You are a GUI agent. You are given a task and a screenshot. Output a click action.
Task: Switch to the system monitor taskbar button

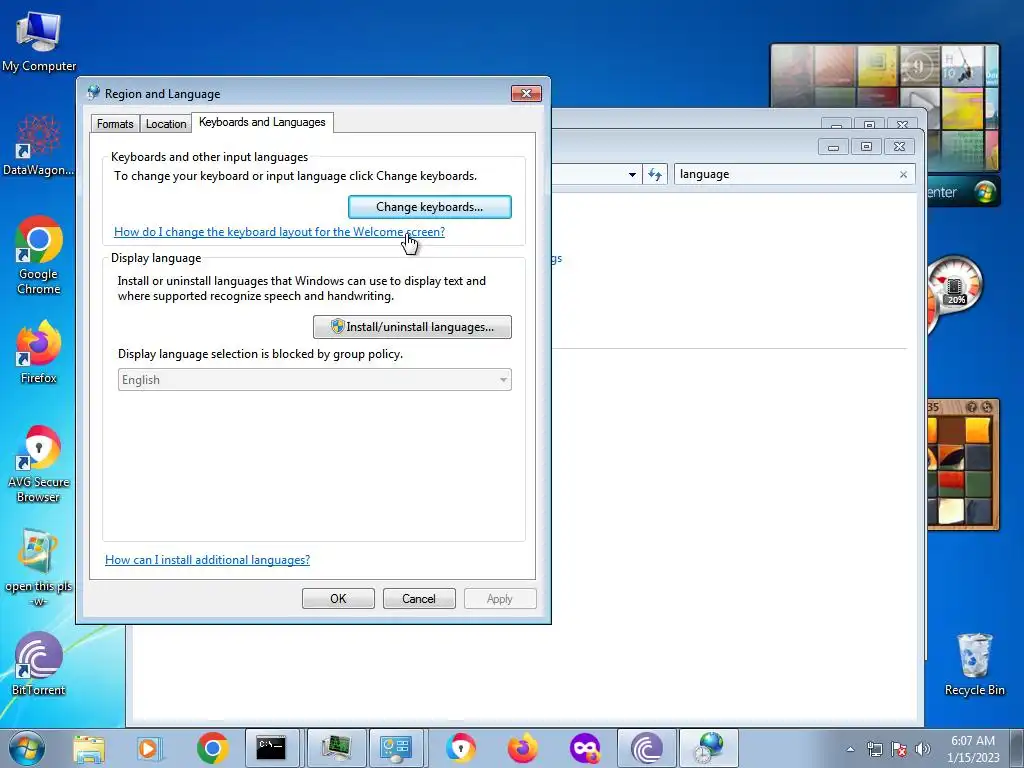pos(335,748)
